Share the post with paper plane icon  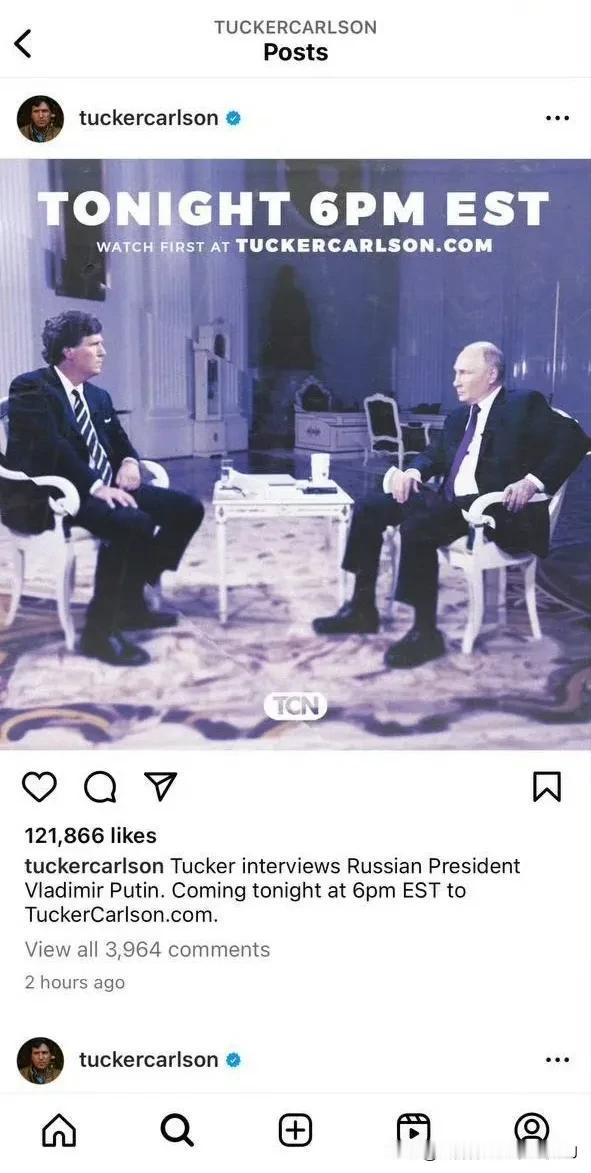(x=160, y=787)
